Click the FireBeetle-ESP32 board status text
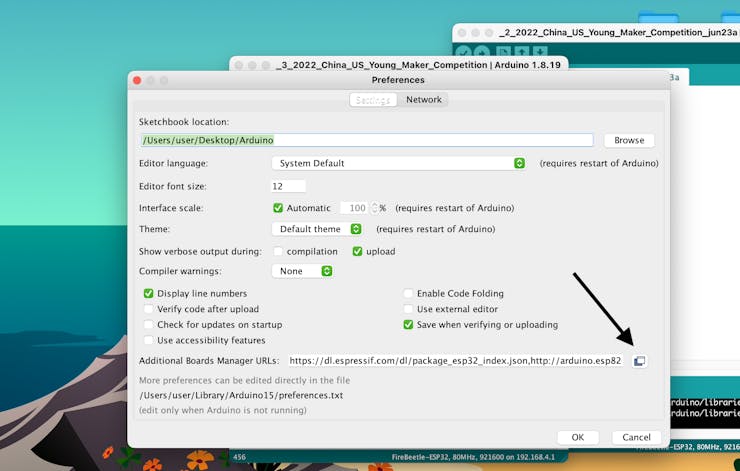740x471 pixels. 473,457
